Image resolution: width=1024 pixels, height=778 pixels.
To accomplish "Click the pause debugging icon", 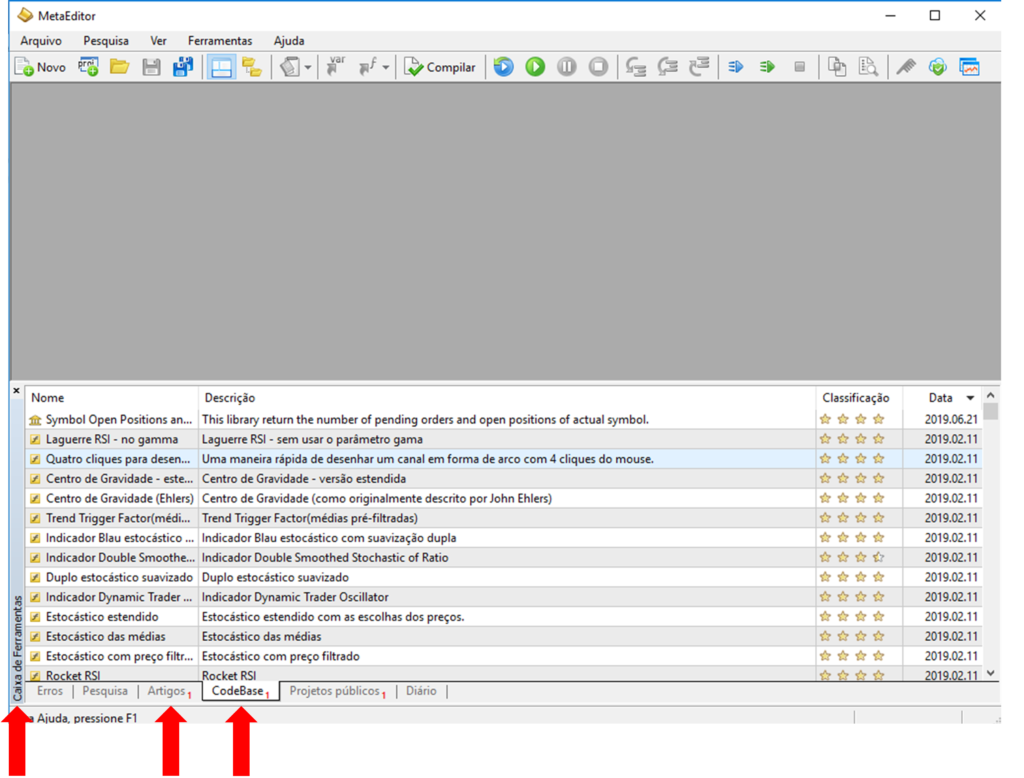I will (x=567, y=67).
